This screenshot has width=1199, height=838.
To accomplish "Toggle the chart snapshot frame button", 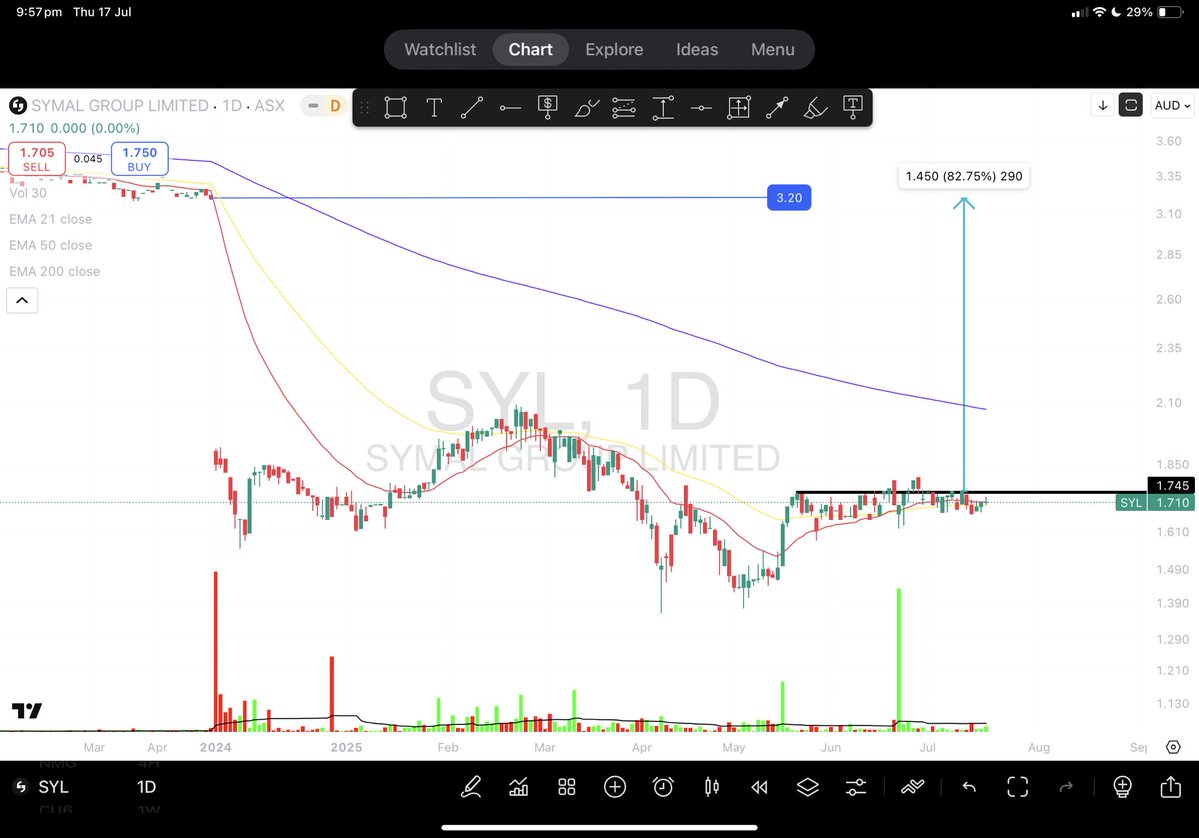I will click(1131, 106).
